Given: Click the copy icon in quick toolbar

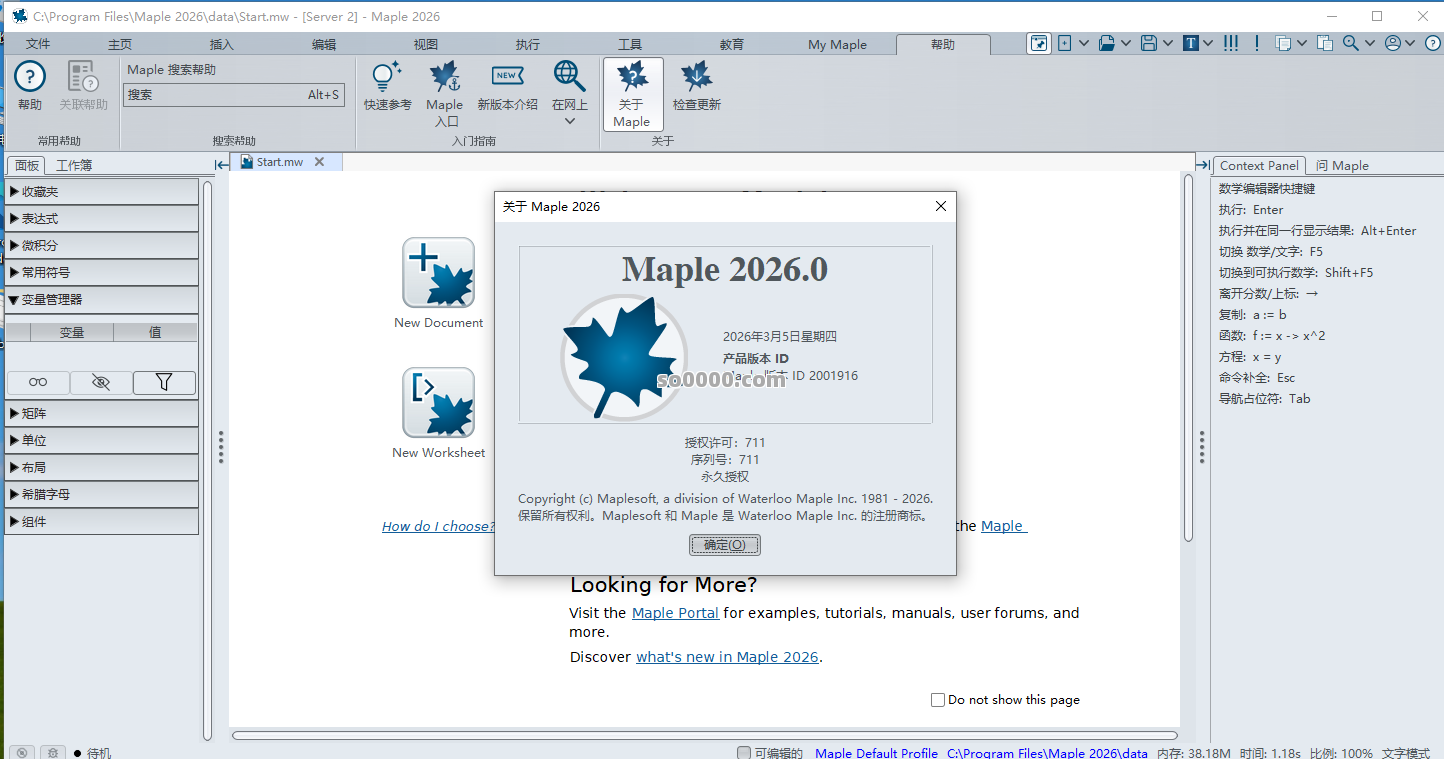Looking at the screenshot, I should point(1284,43).
